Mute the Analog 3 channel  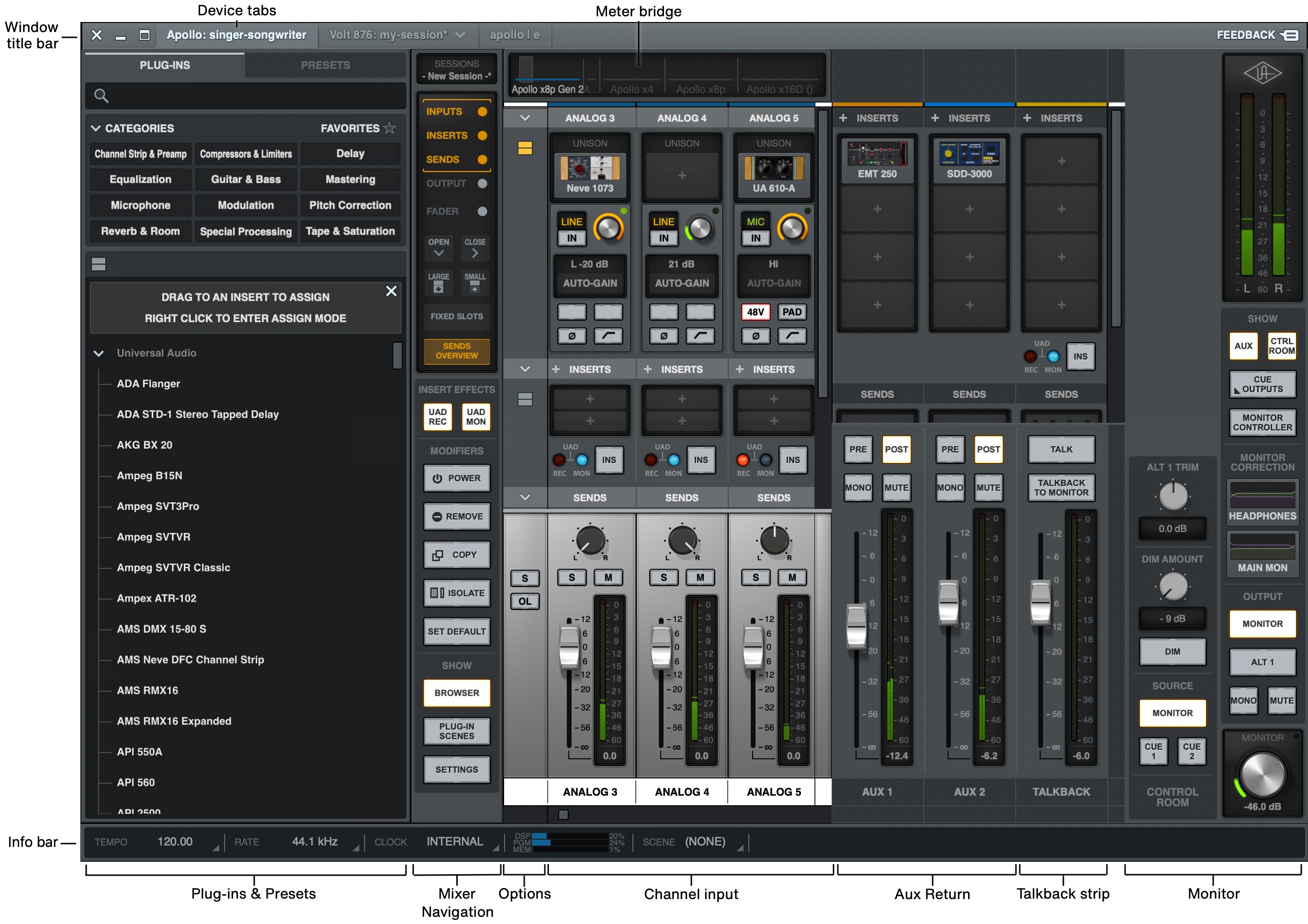[x=608, y=578]
